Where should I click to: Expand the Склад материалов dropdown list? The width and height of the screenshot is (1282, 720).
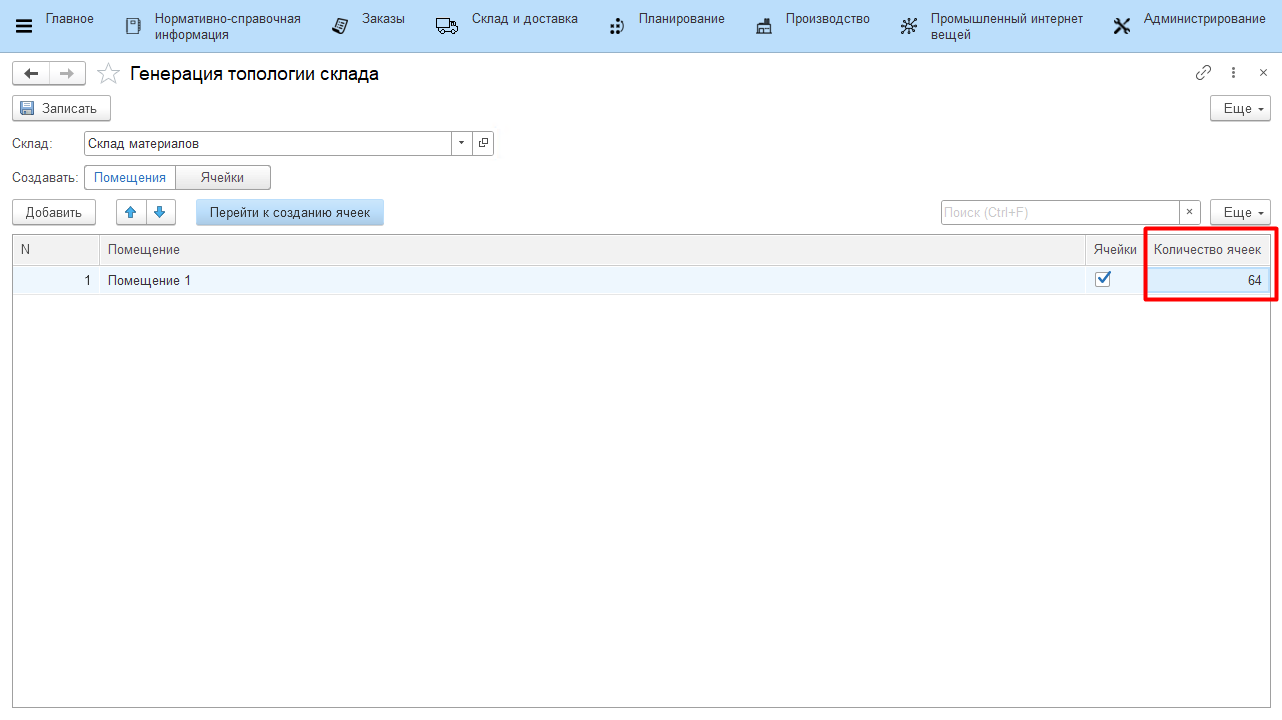(x=461, y=144)
